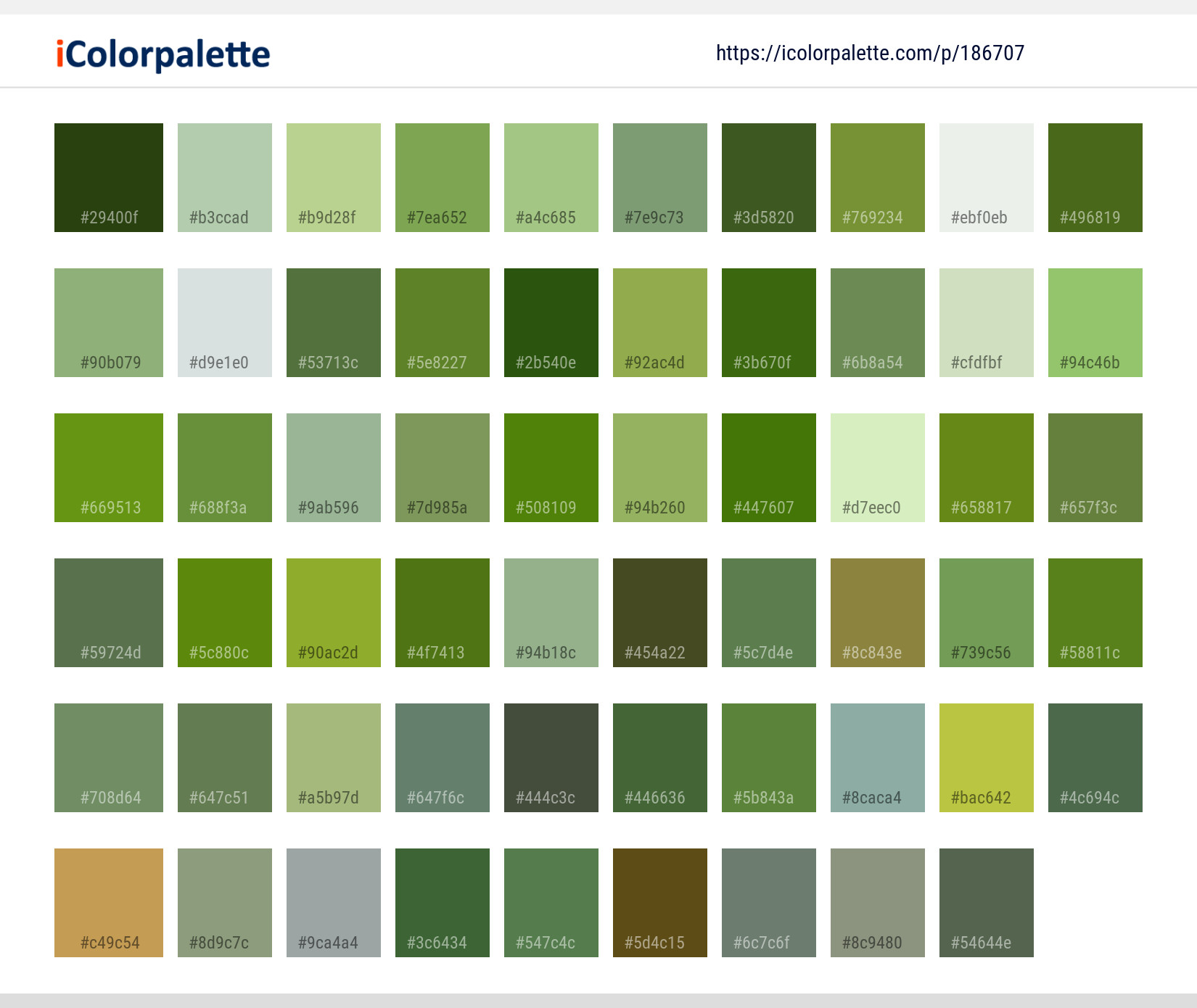Choose the #6b8a54 swatch
The height and width of the screenshot is (1008, 1197).
[x=878, y=323]
